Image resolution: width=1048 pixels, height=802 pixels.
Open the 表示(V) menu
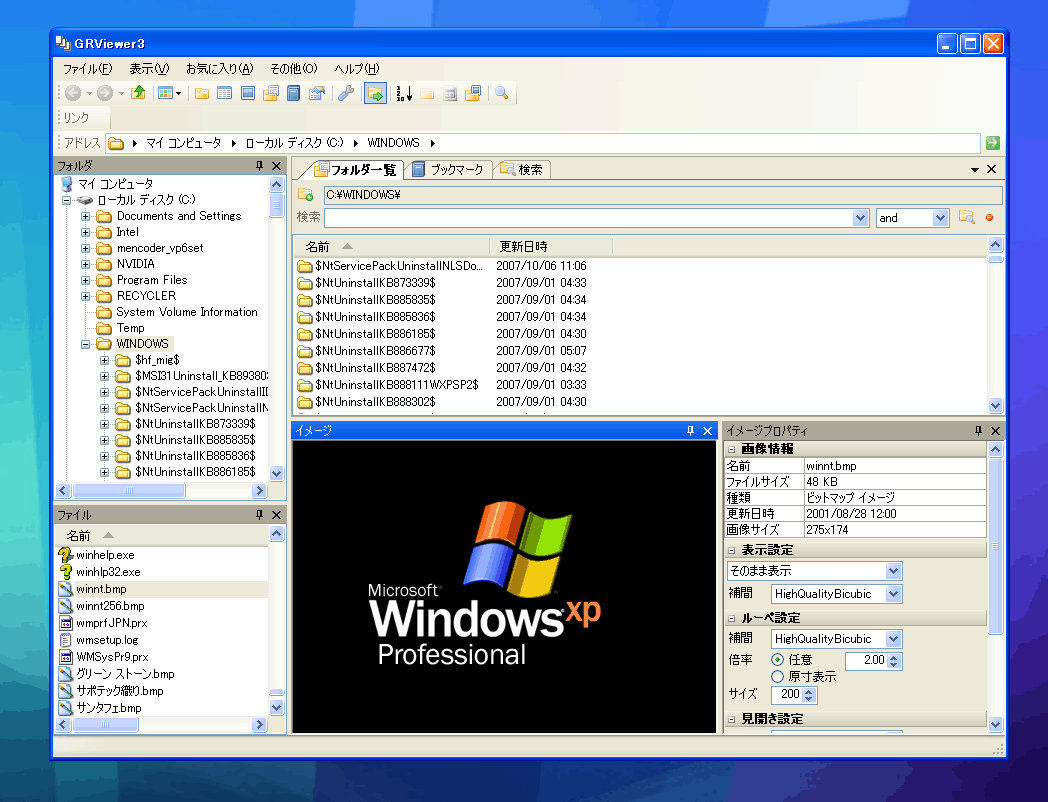[x=149, y=68]
